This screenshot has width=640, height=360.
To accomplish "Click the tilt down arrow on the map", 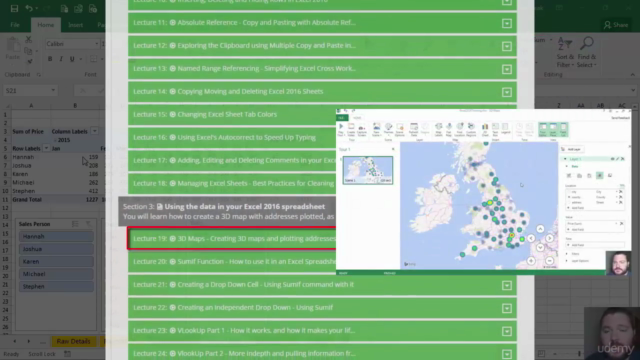I will tap(540, 247).
